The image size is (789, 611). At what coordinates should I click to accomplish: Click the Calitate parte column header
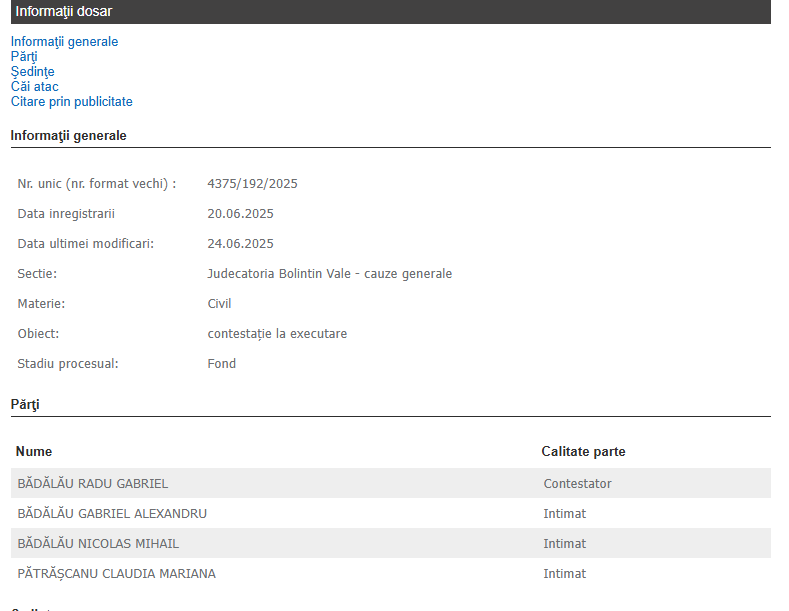(x=583, y=452)
